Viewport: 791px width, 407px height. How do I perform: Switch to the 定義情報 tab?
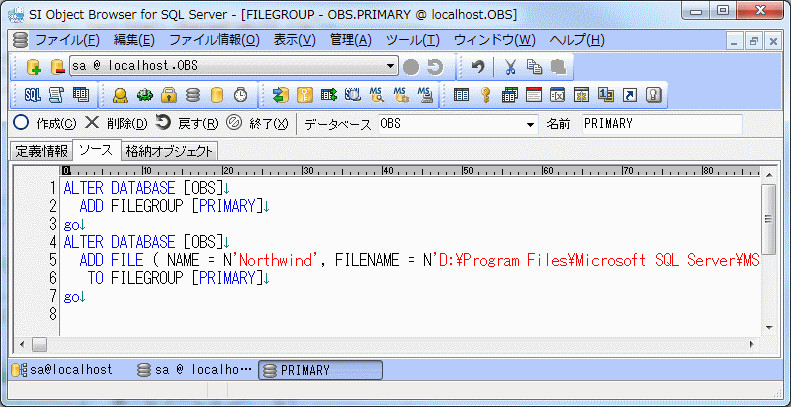[41, 151]
